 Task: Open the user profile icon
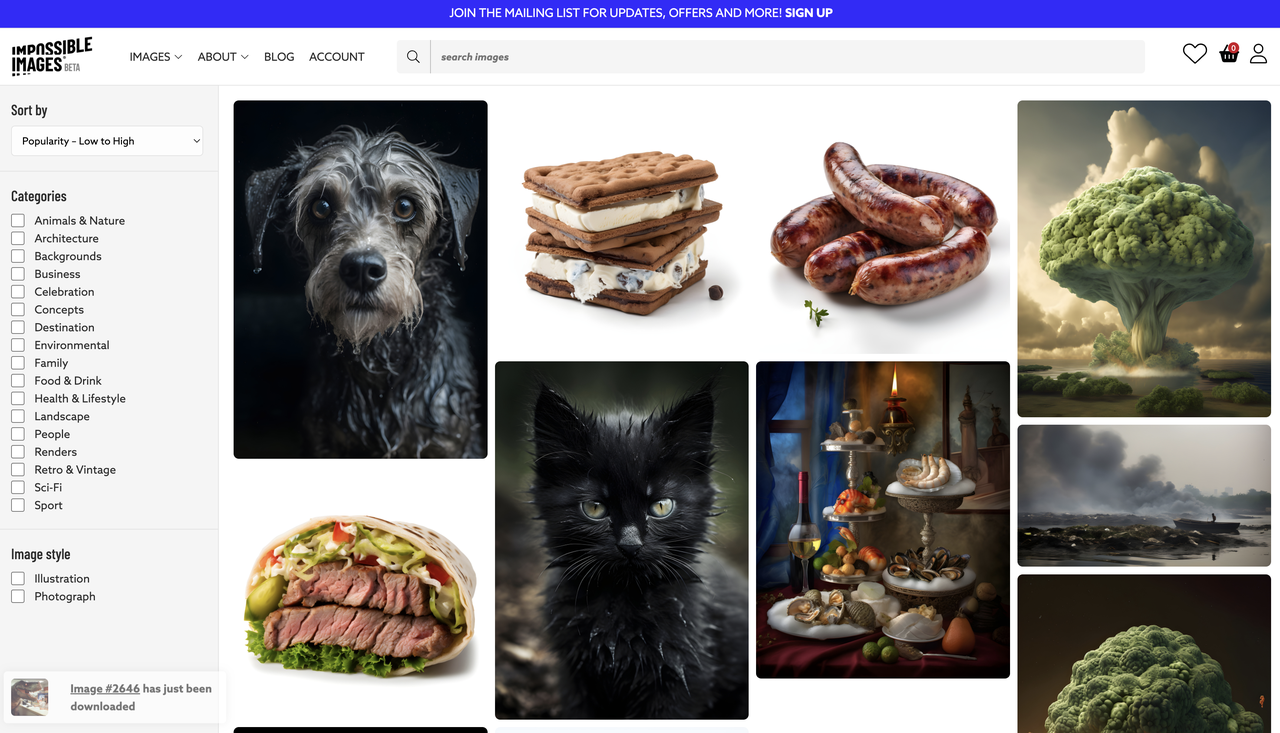click(x=1259, y=54)
